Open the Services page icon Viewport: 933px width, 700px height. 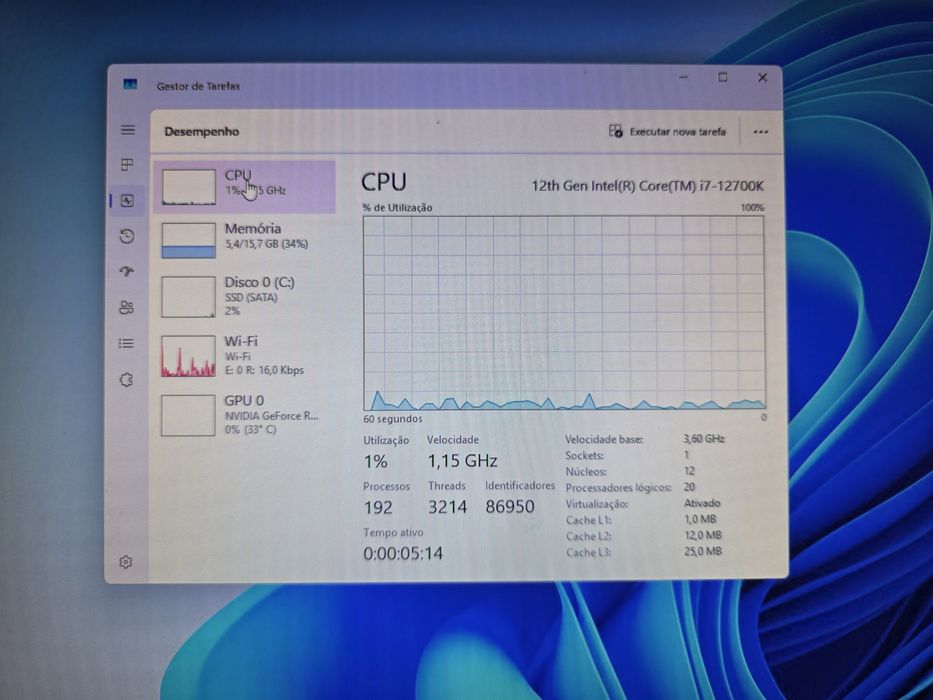[126, 380]
